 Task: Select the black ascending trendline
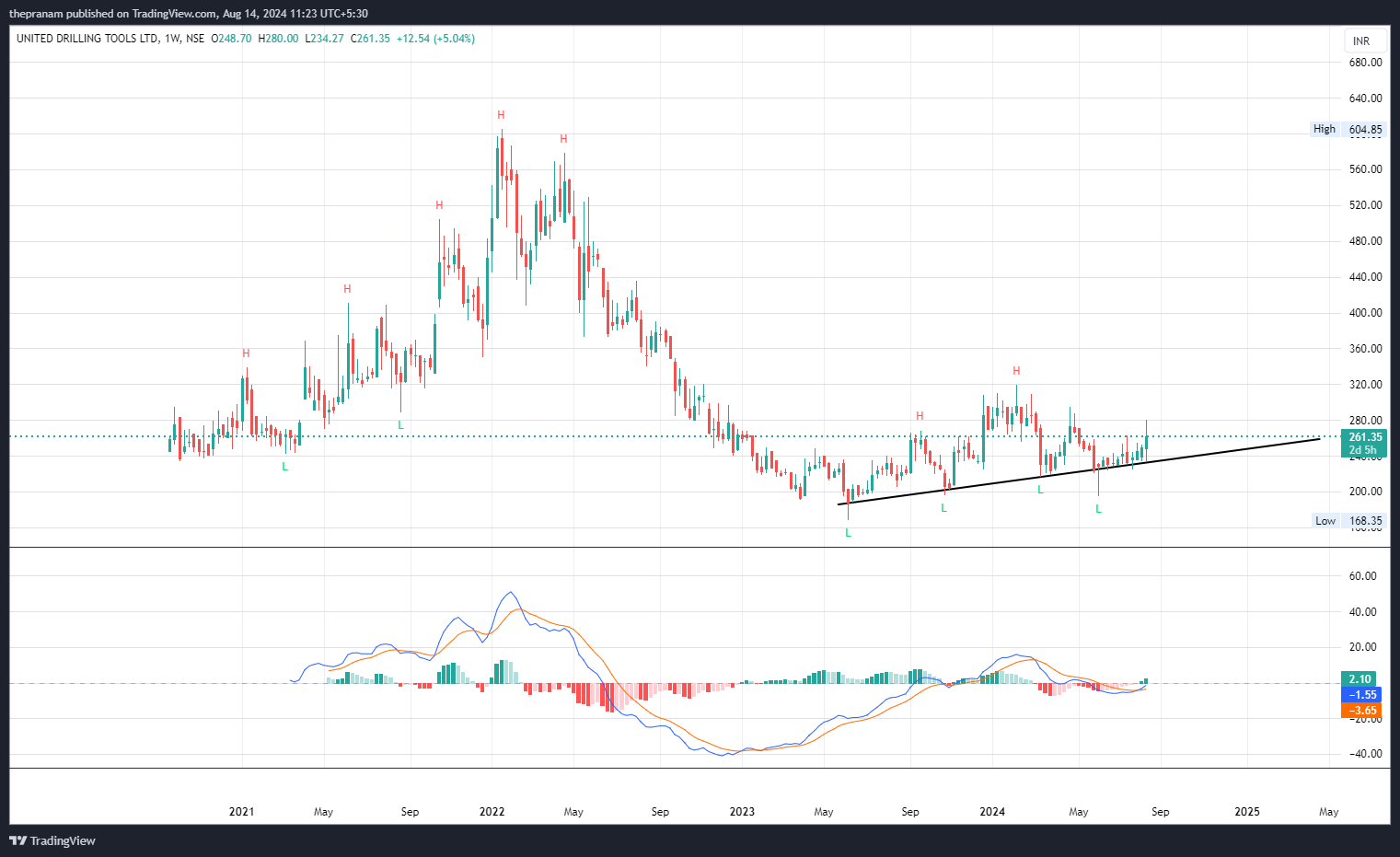(1078, 471)
